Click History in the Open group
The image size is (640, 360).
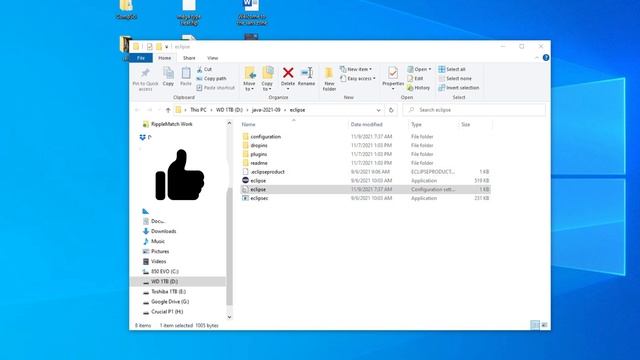click(418, 88)
